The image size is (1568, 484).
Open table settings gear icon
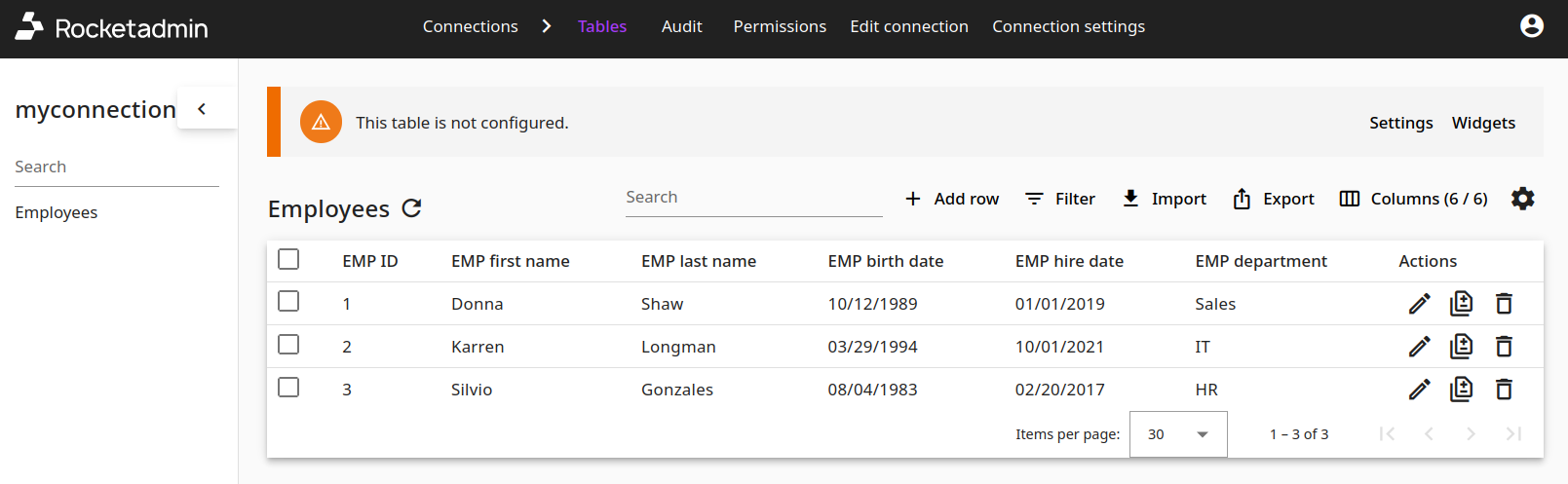point(1522,199)
